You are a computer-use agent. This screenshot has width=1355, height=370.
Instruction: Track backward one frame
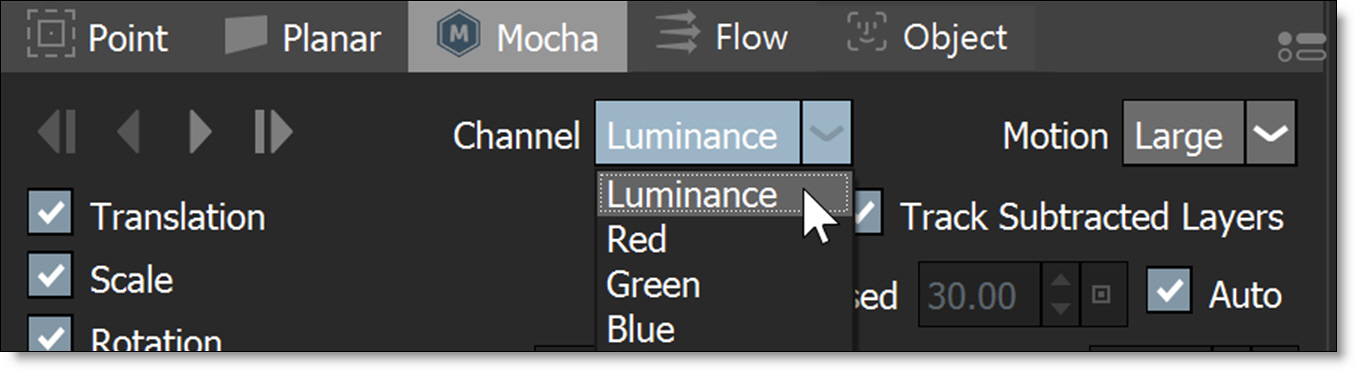point(128,133)
